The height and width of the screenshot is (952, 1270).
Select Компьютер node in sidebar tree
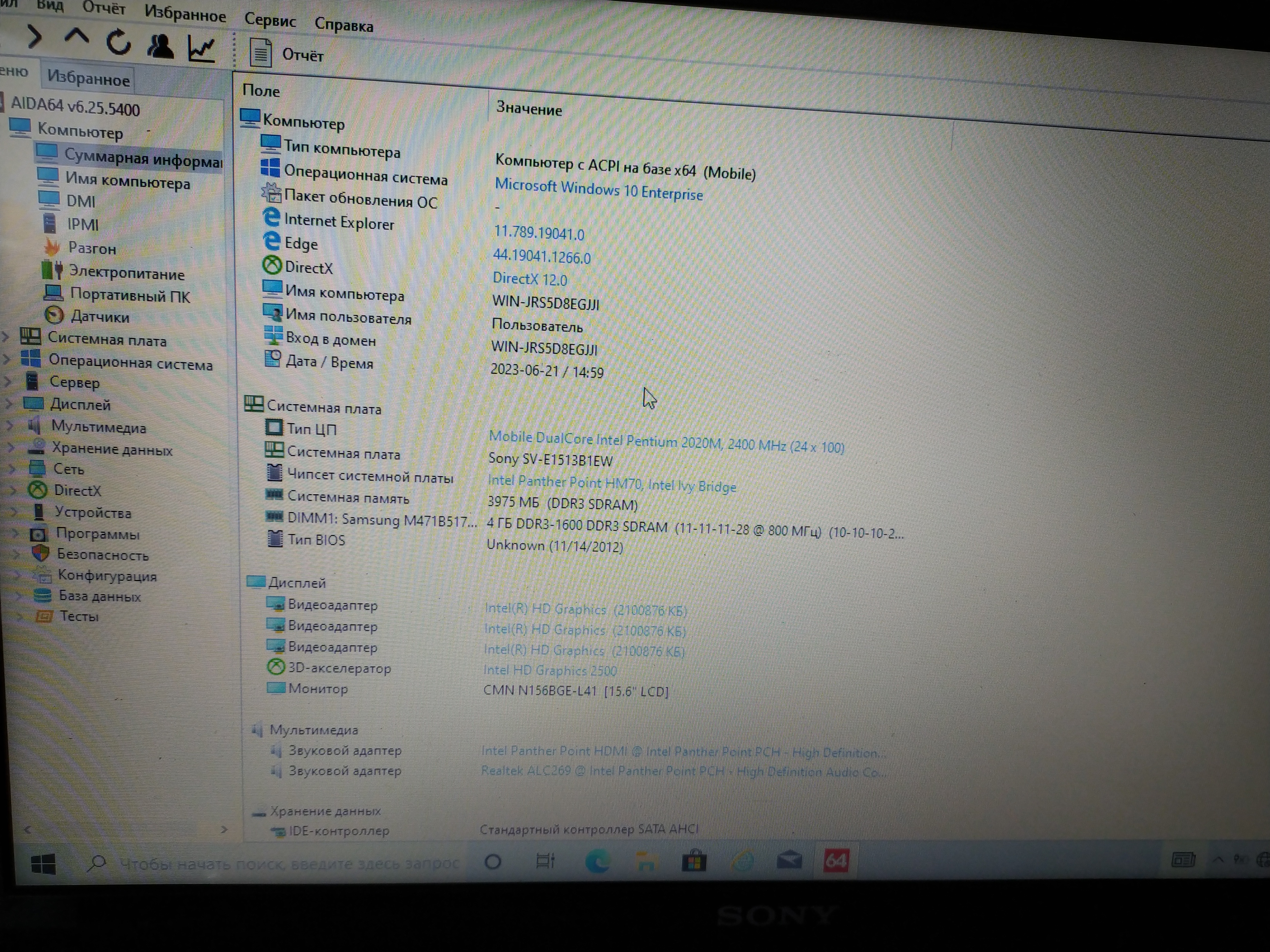[80, 131]
